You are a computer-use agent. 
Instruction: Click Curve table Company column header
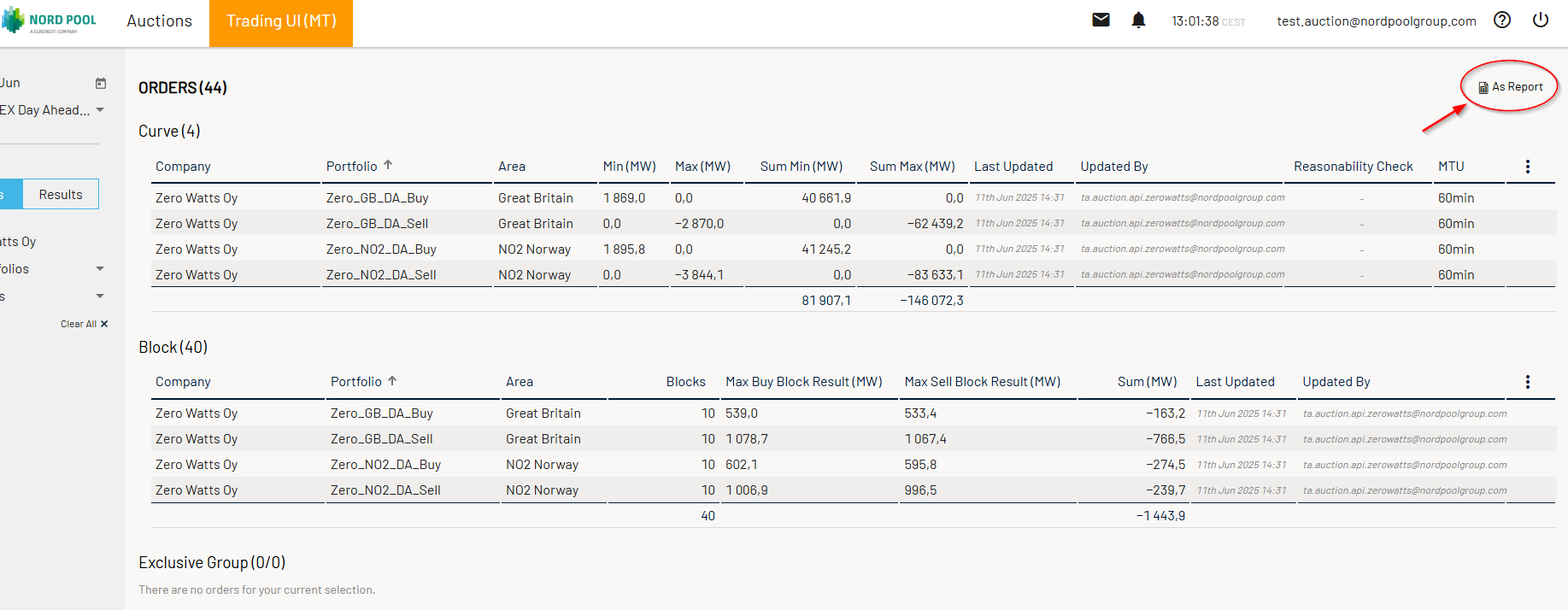tap(183, 167)
